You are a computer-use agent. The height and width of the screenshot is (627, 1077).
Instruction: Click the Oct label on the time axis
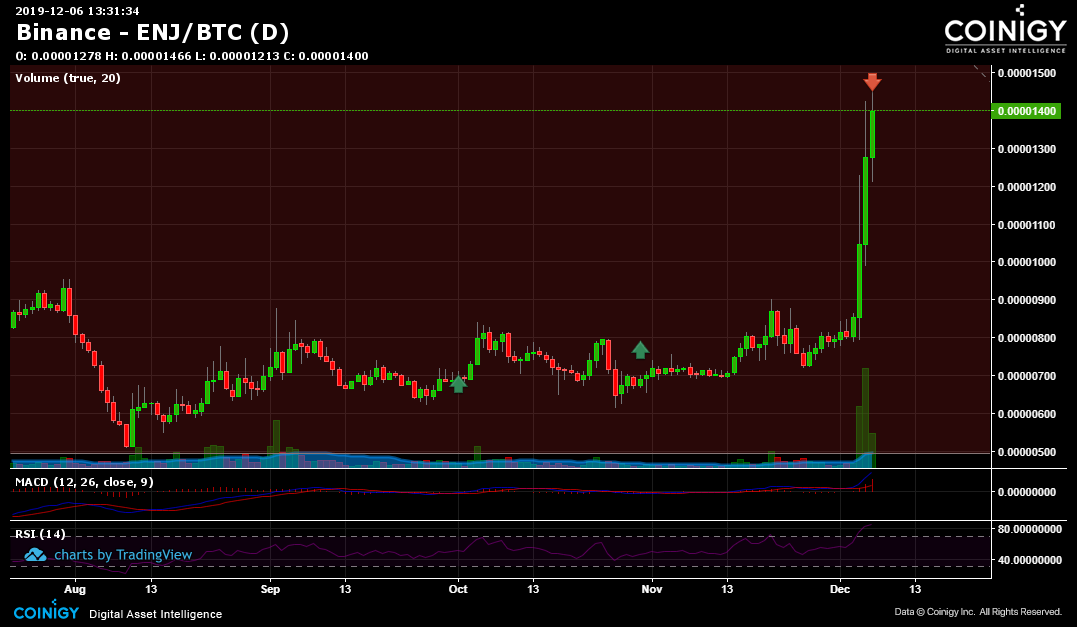tap(458, 589)
